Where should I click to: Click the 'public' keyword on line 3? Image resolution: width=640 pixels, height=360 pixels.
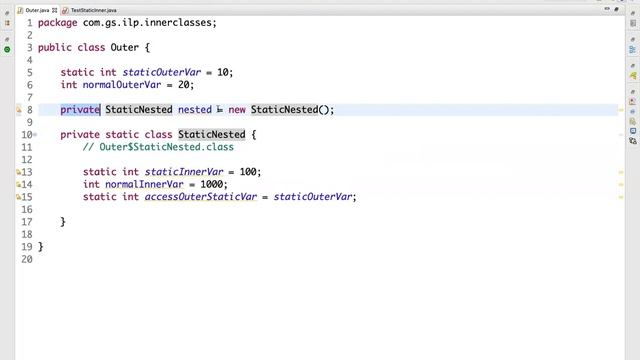pos(55,47)
